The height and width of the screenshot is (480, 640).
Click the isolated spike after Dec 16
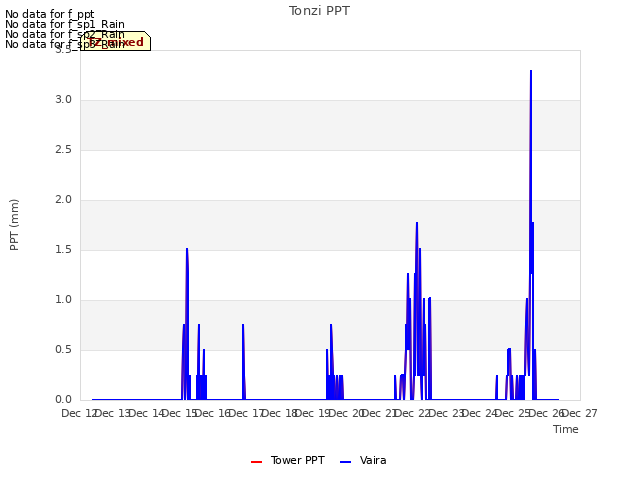[243, 325]
